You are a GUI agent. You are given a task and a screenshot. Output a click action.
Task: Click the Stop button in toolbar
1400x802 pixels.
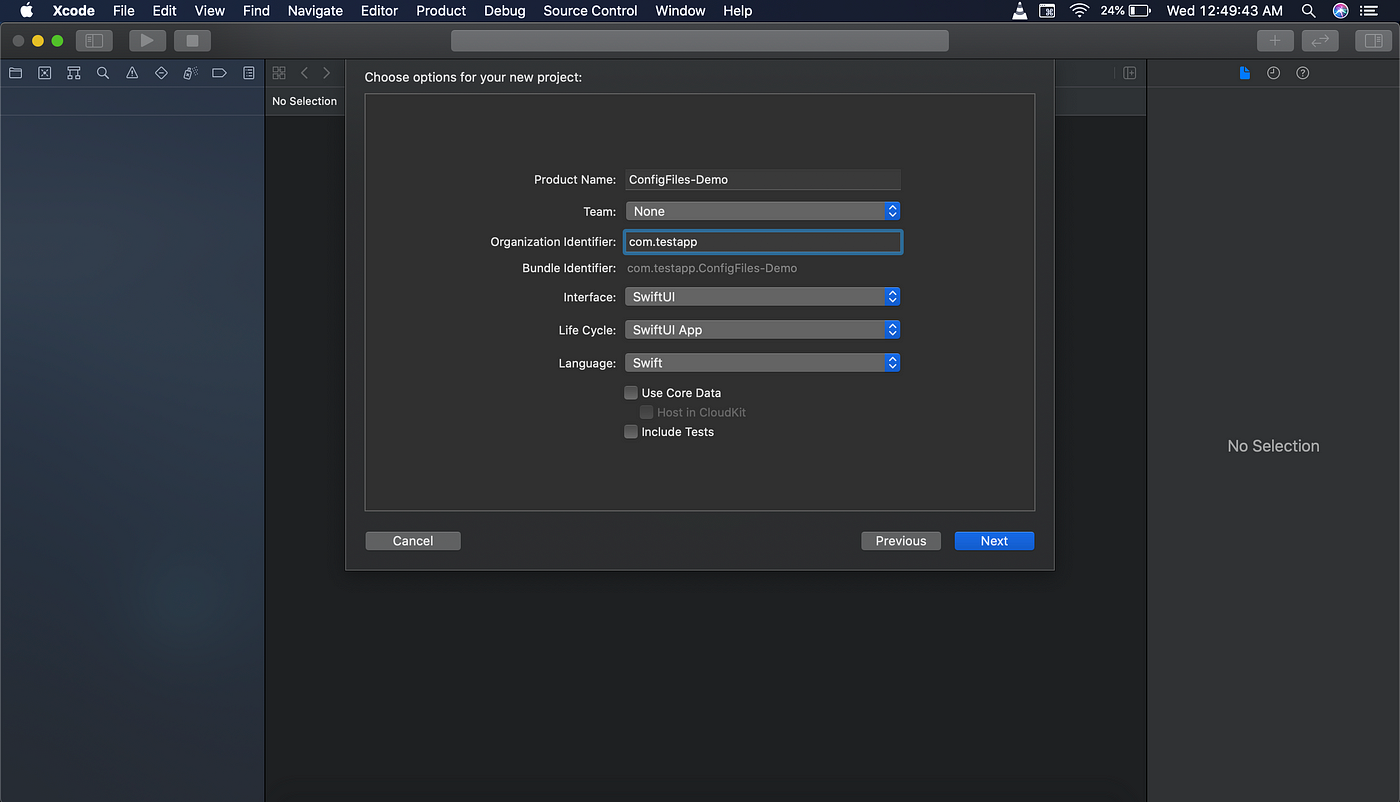click(x=192, y=41)
